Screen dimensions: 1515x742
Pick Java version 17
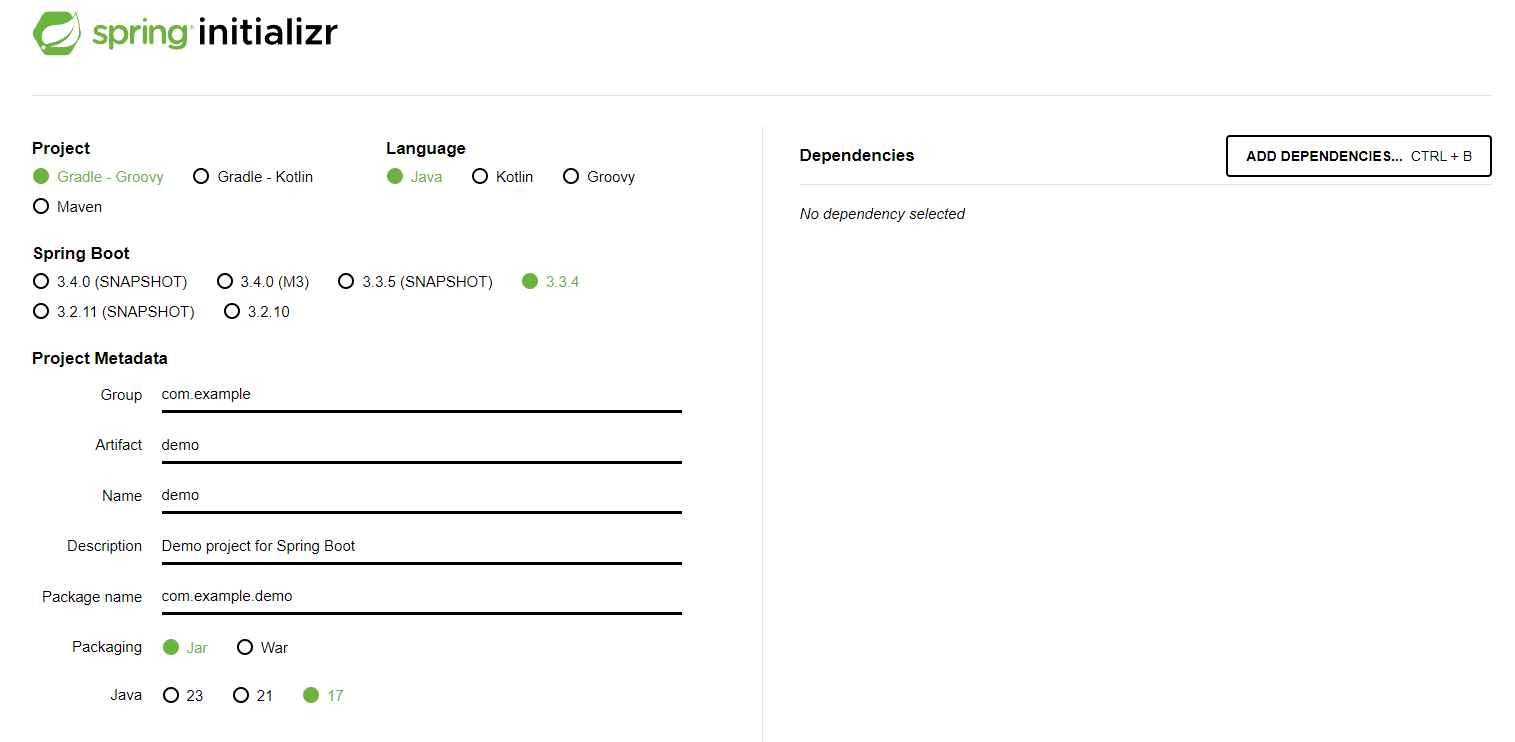coord(323,695)
